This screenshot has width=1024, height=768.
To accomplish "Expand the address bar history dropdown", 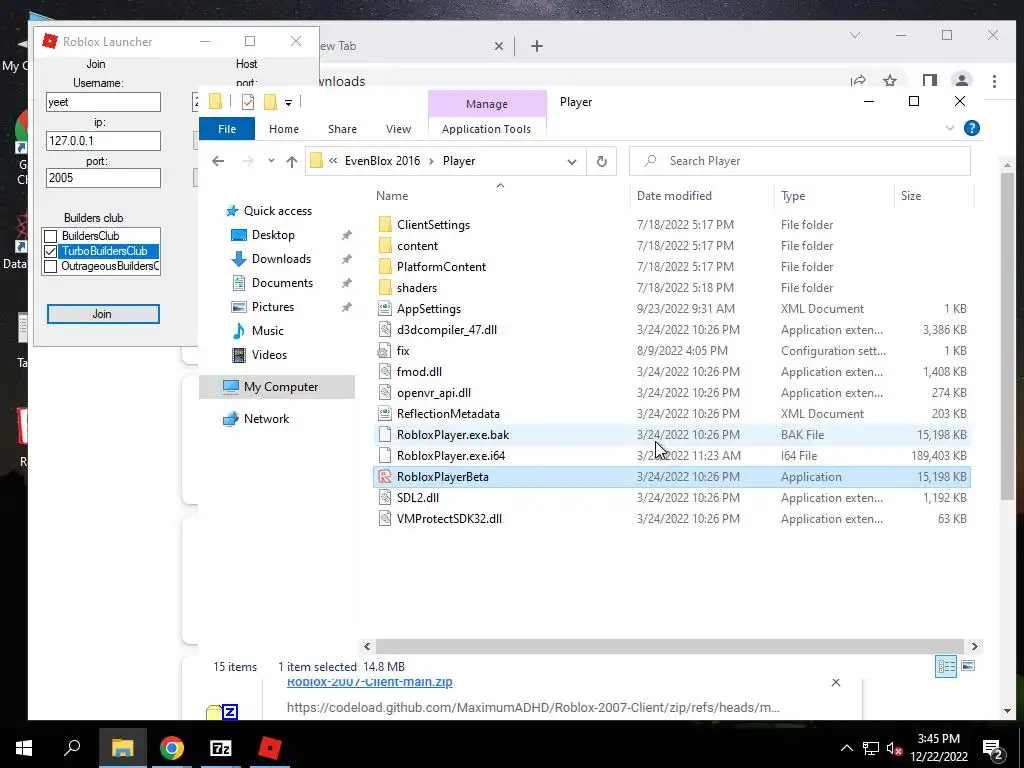I will [x=571, y=161].
